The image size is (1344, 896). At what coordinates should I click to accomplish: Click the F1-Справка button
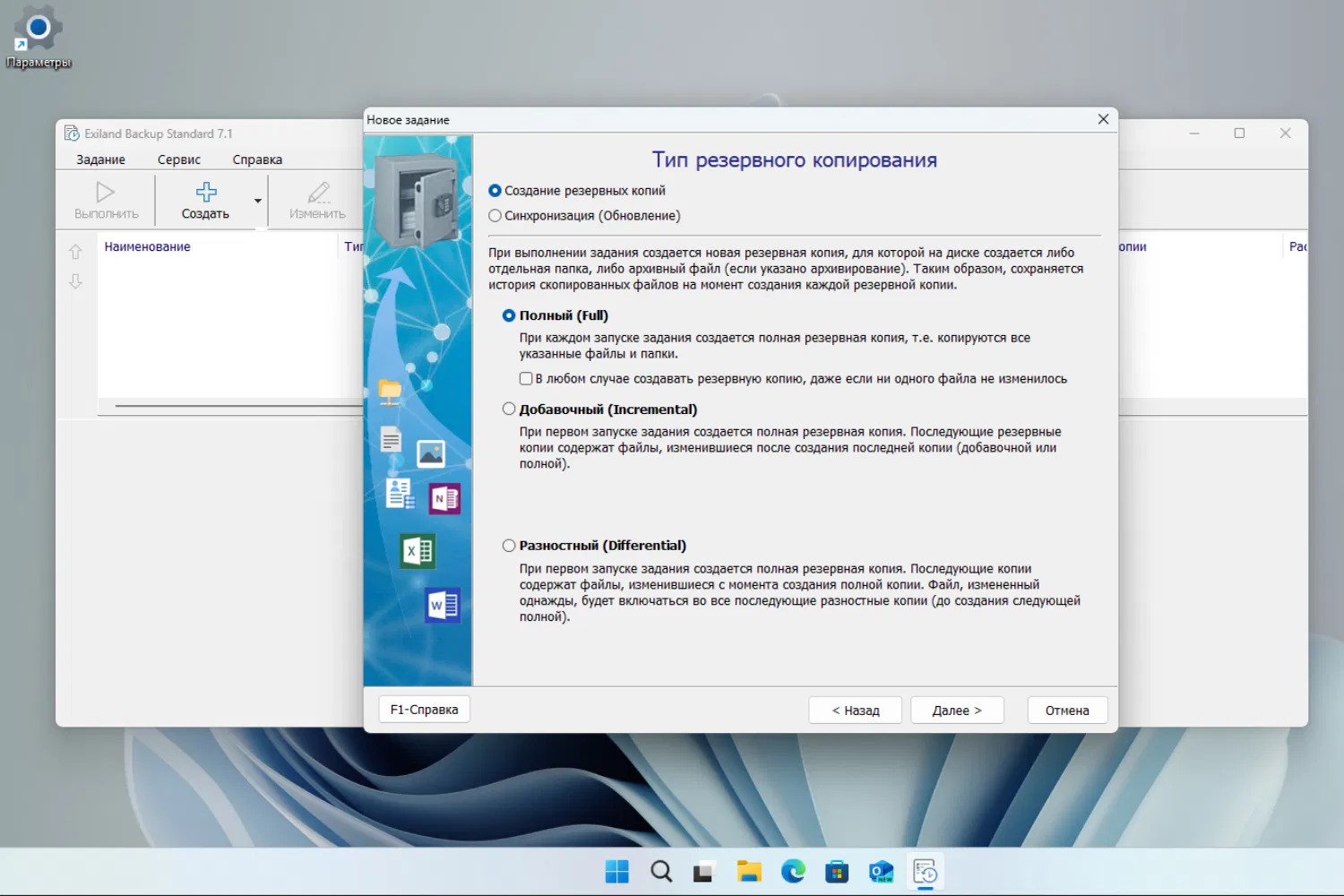click(424, 710)
